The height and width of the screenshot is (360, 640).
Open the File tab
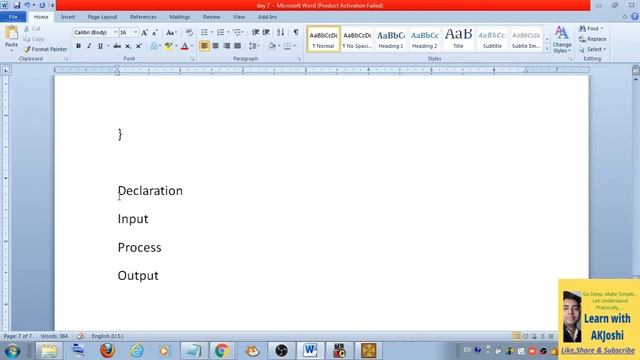[13, 17]
